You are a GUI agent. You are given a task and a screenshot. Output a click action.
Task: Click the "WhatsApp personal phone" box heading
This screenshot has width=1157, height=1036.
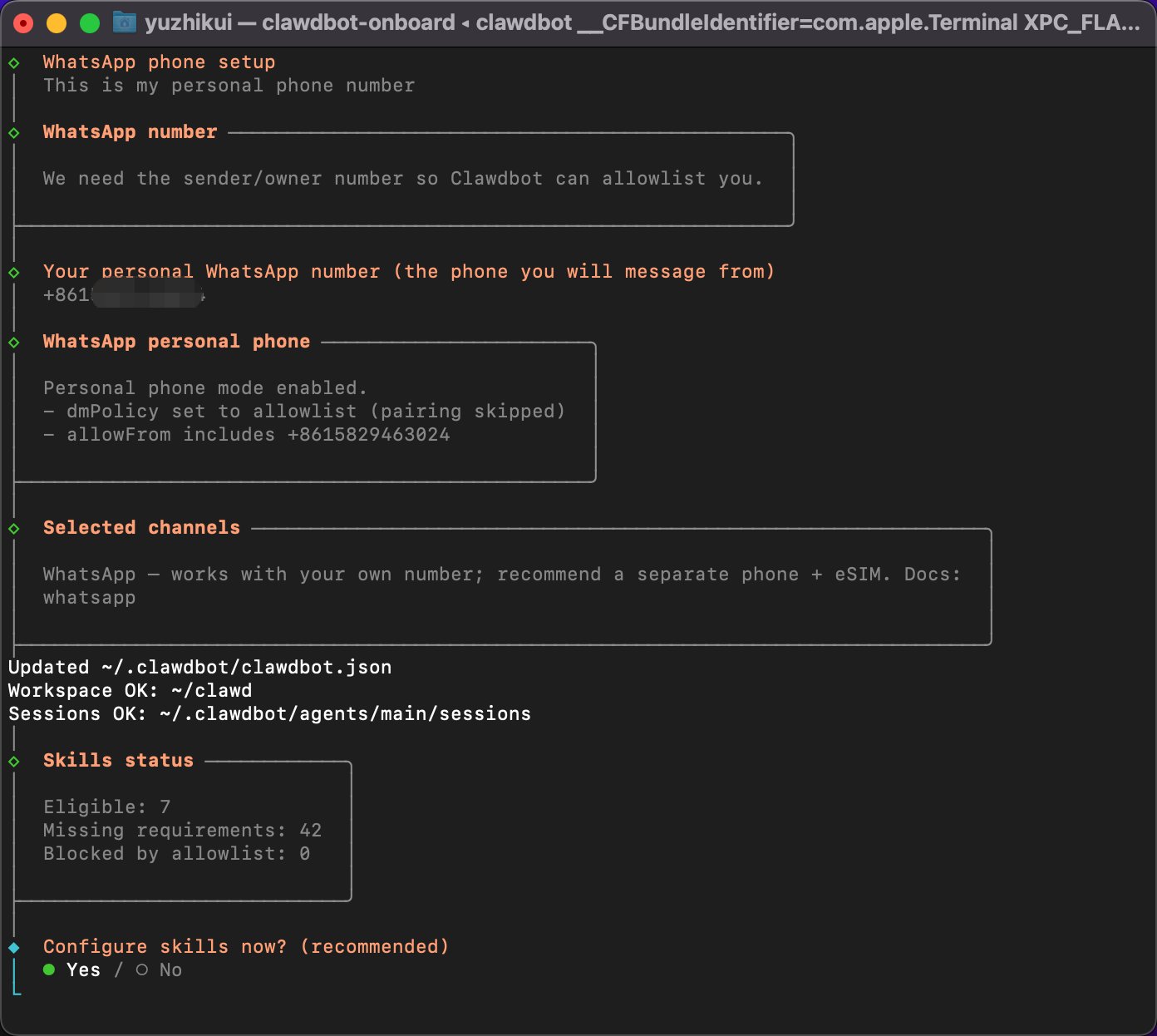click(176, 342)
